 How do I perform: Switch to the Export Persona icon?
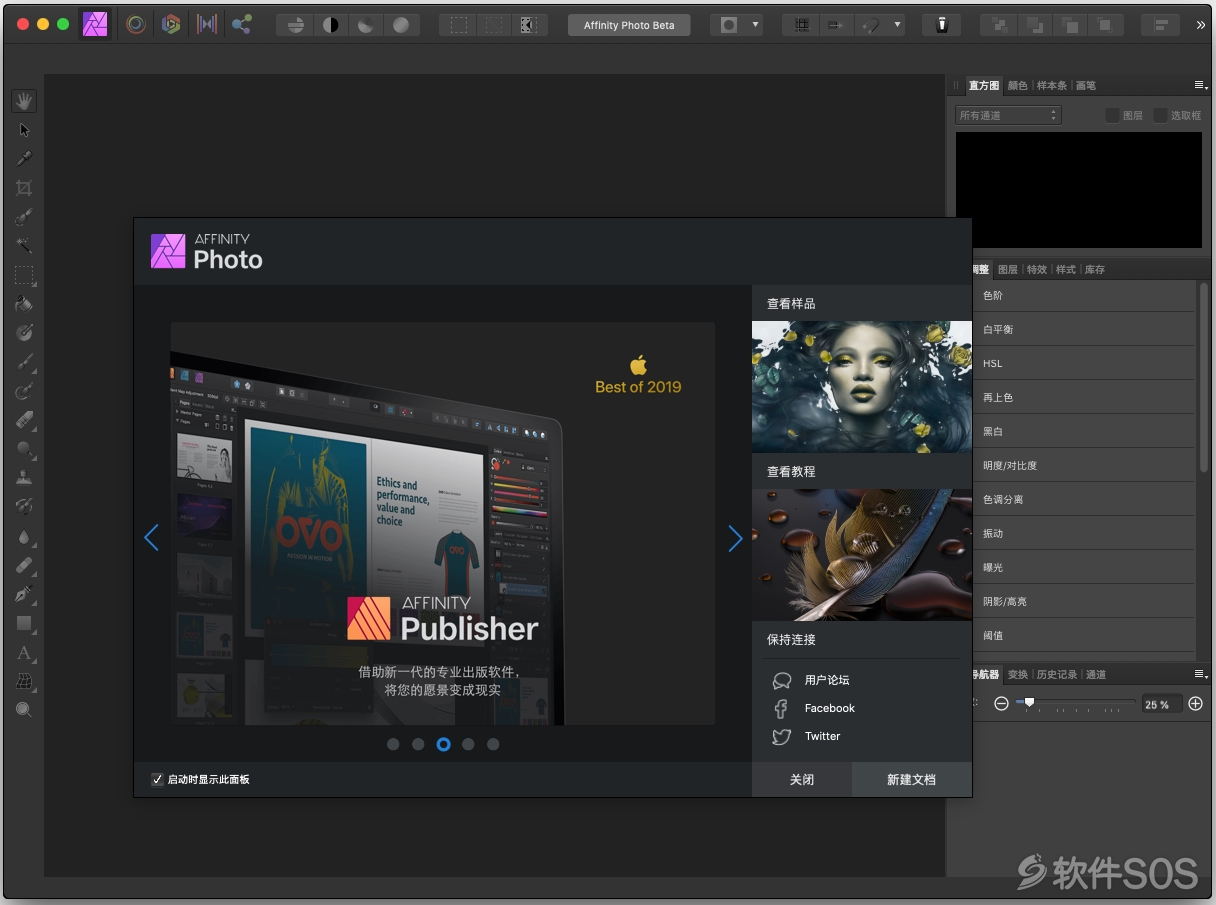click(x=242, y=24)
